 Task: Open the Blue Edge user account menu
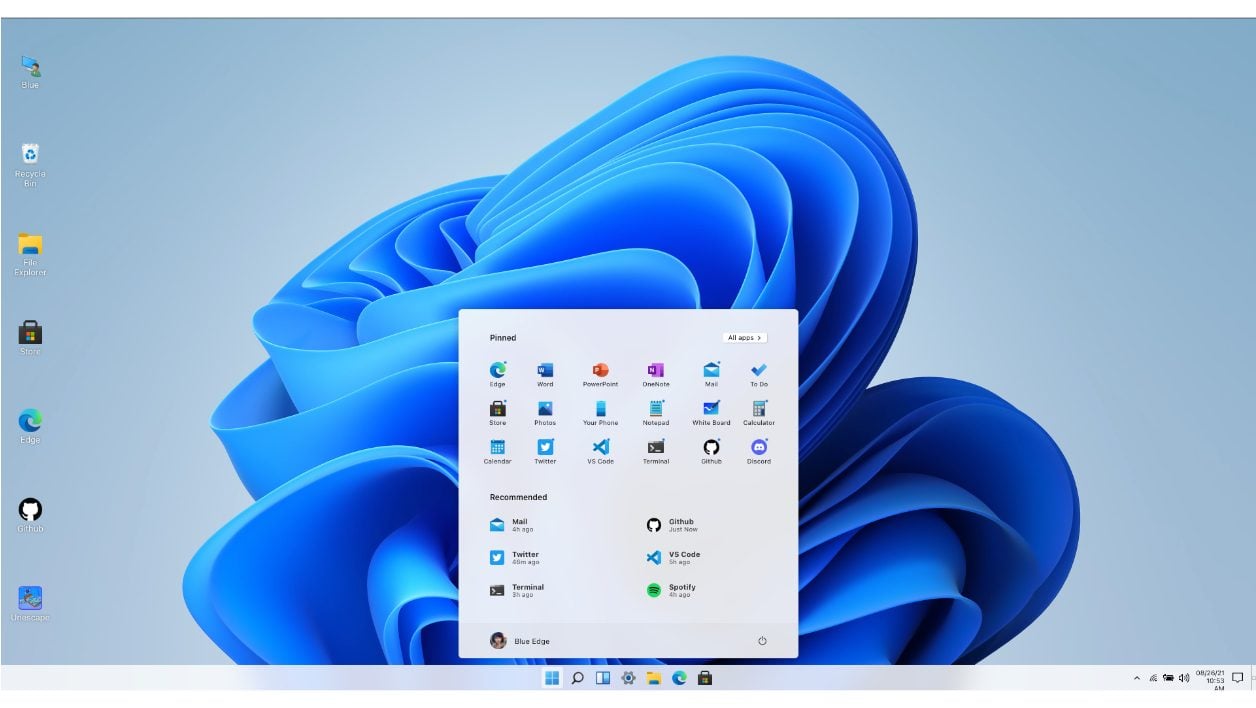point(520,641)
